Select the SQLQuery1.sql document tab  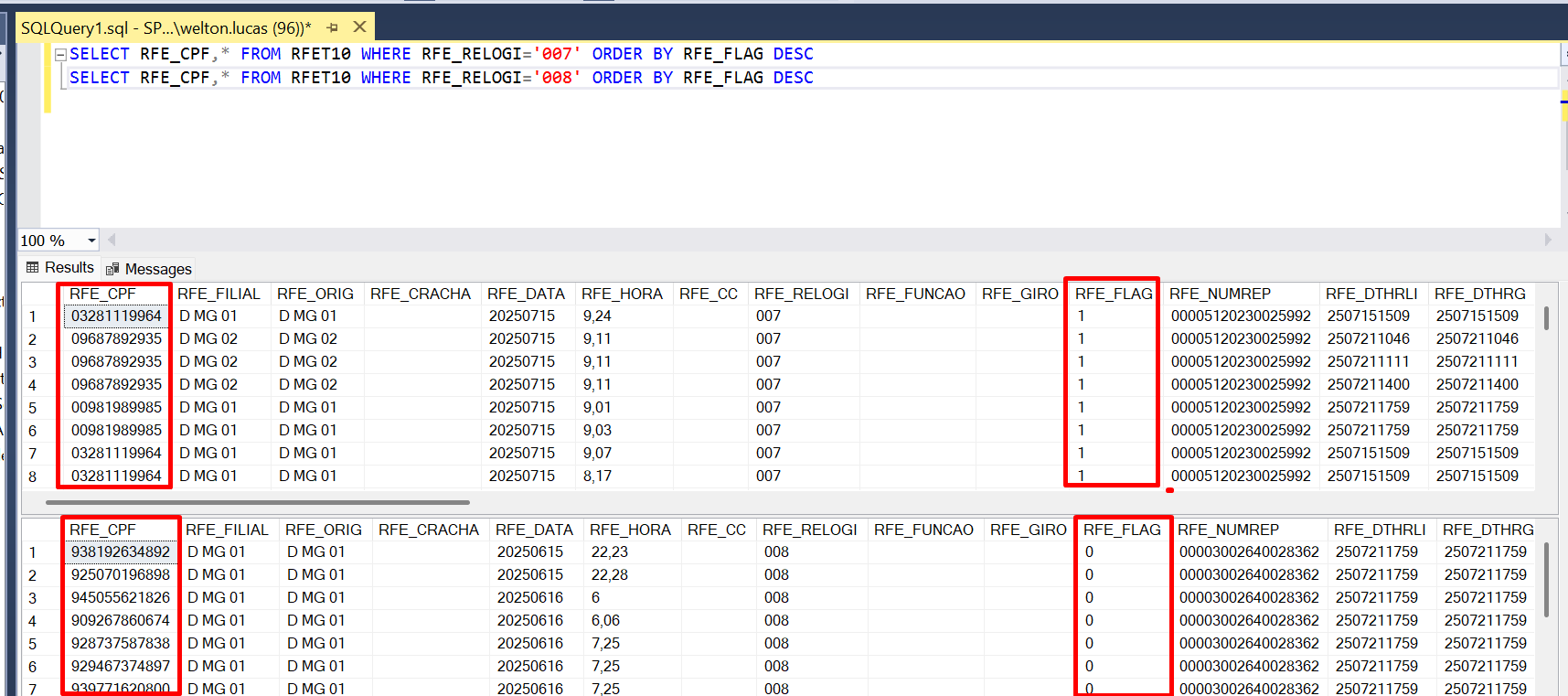(165, 28)
